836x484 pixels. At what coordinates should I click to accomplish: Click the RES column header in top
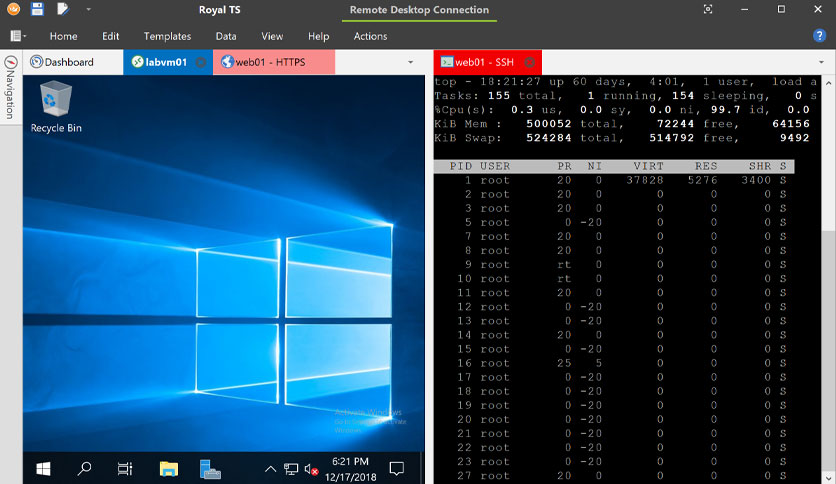click(706, 166)
